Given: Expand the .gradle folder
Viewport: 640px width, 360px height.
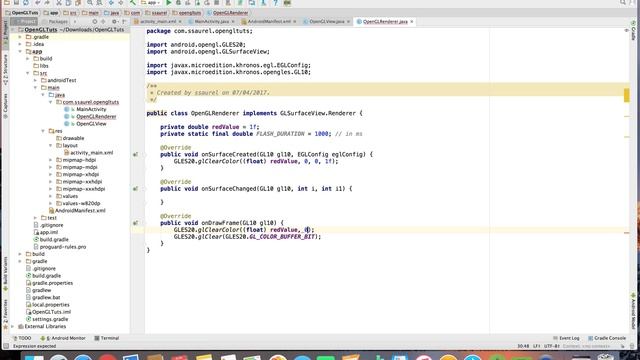Looking at the screenshot, I should (20, 37).
